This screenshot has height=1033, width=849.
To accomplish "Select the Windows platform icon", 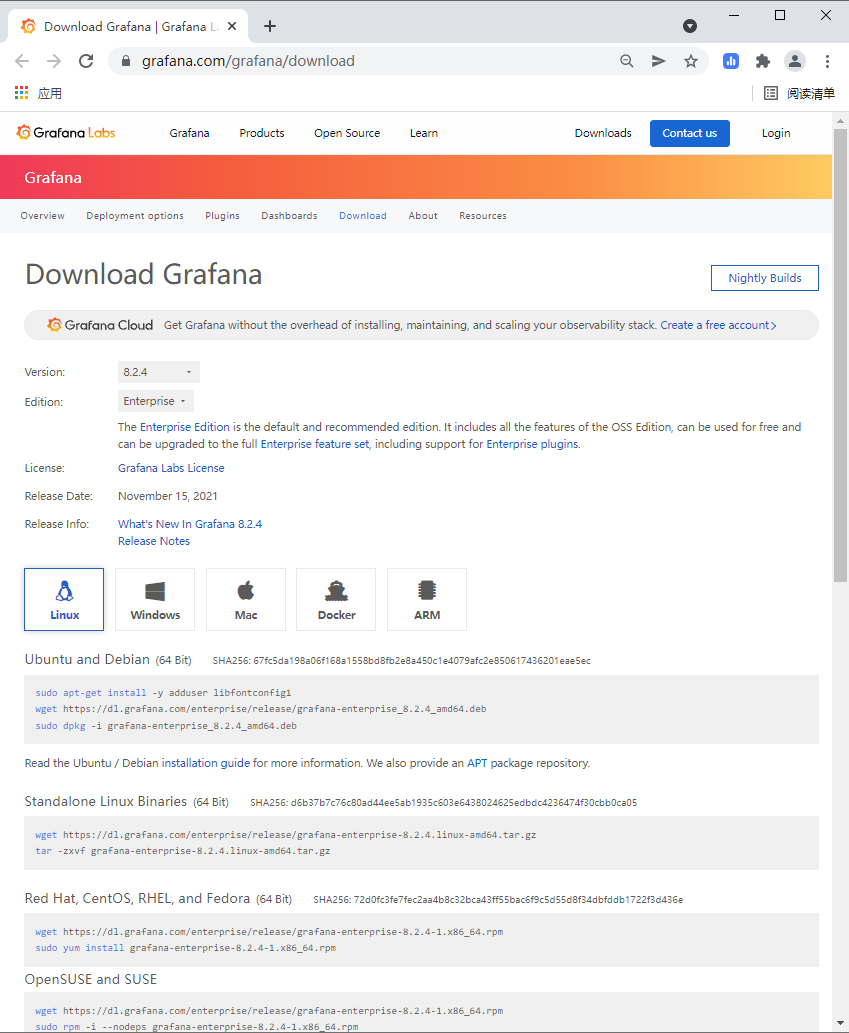I will coord(154,599).
